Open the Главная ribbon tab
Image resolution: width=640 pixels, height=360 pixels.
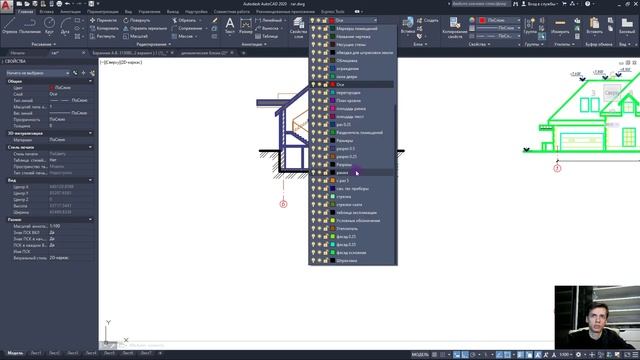click(x=25, y=11)
